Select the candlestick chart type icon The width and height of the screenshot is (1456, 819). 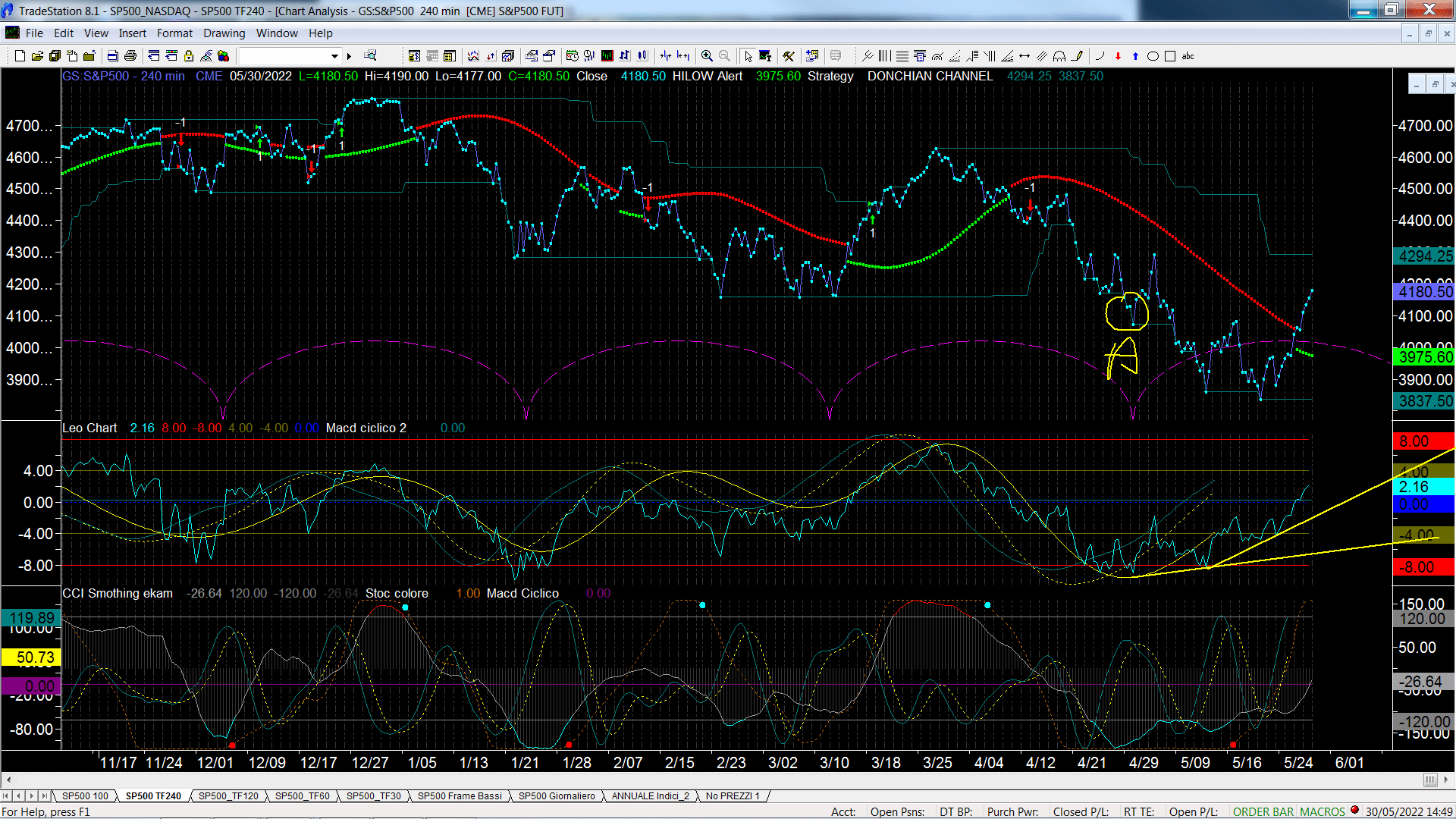pos(642,56)
